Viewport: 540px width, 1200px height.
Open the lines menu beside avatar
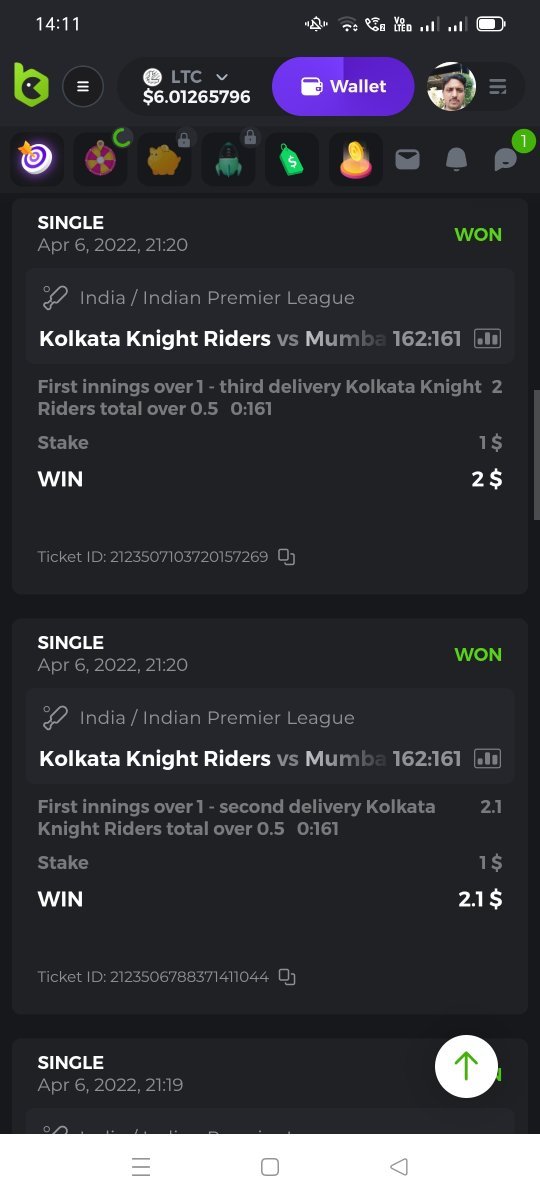coord(498,87)
